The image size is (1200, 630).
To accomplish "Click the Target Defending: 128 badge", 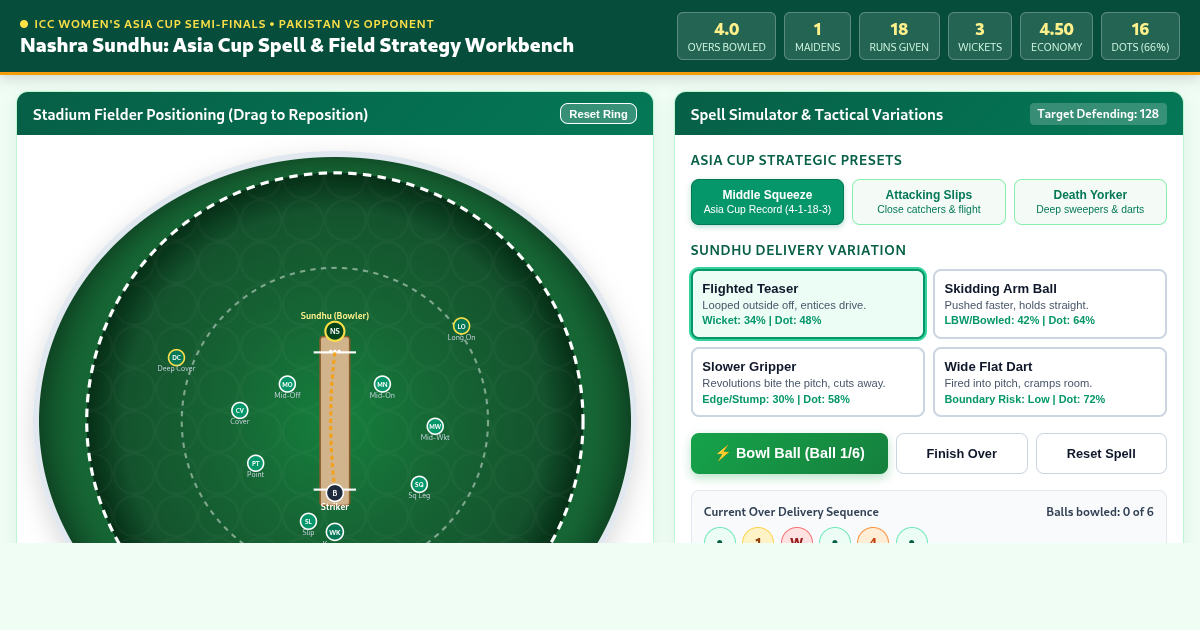I will 1098,114.
